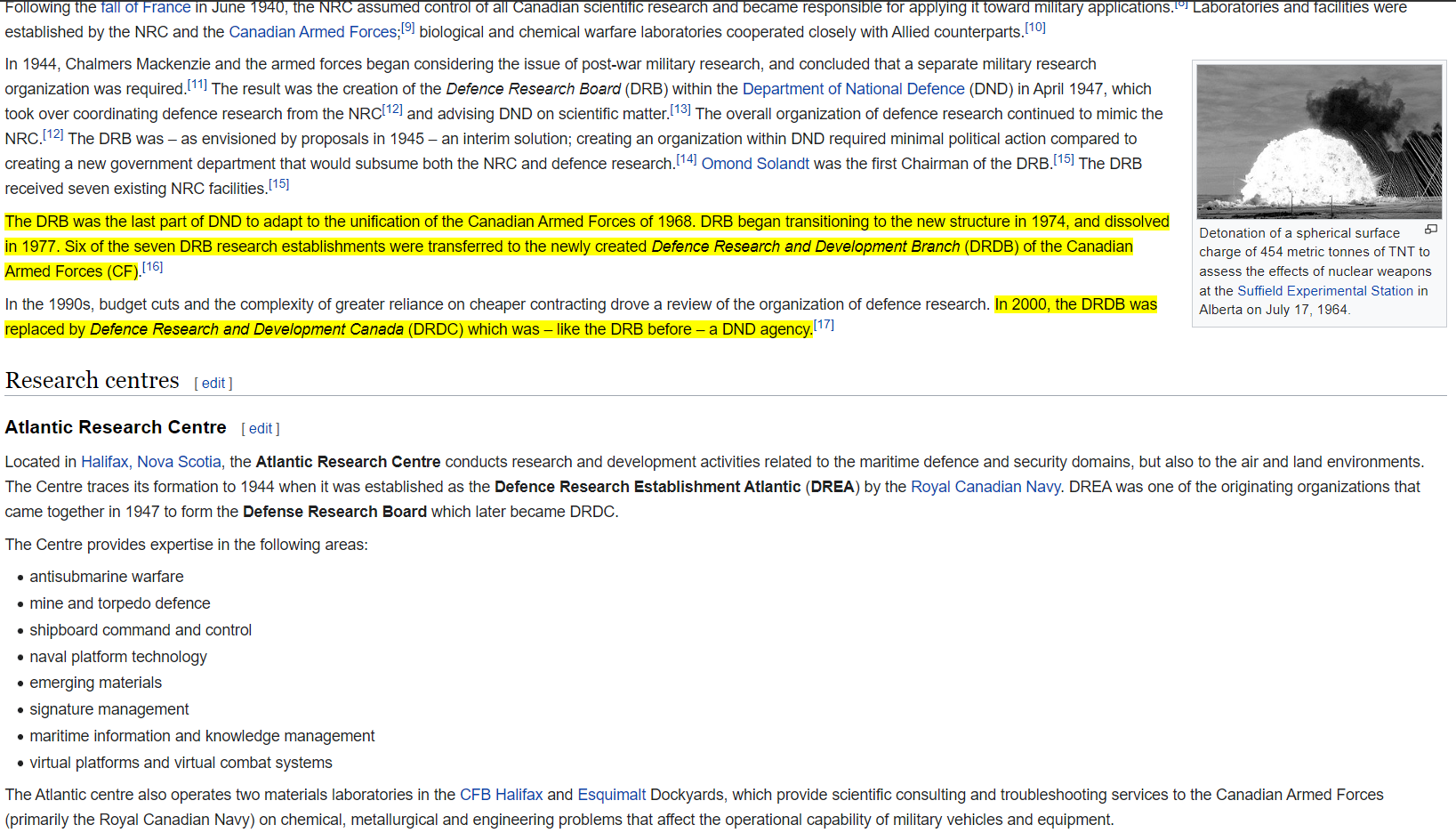Screen dimensions: 1456x833
Task: Select the 'mine and torpedo defence' list item
Action: 120,603
